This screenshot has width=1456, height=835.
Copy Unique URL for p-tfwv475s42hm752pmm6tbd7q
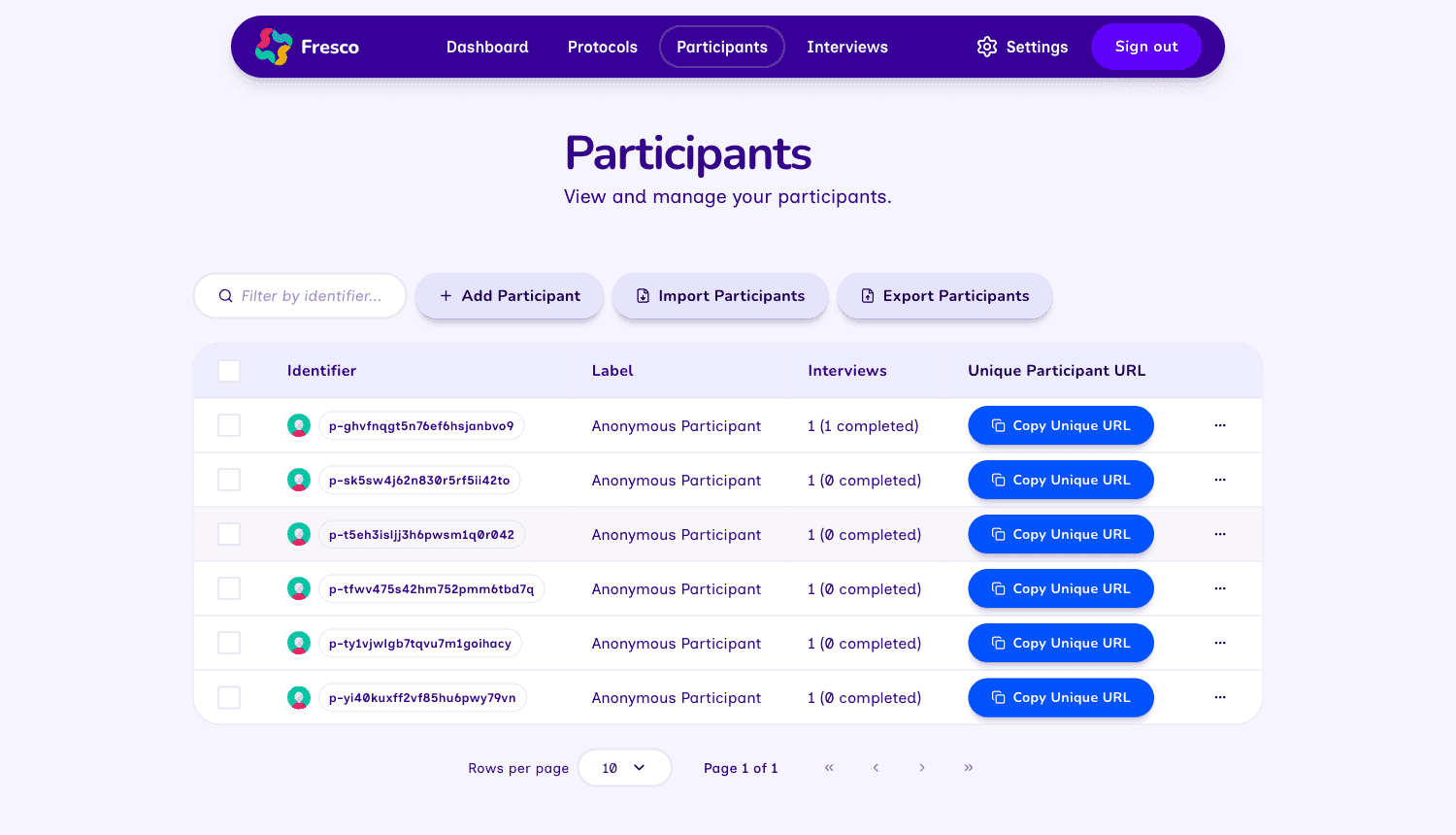point(1061,588)
